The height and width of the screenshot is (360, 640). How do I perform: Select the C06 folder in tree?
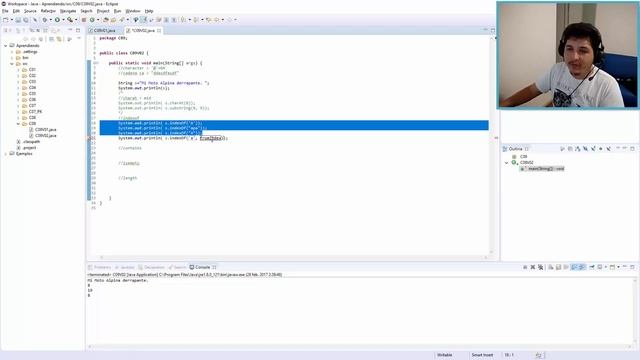[x=32, y=100]
